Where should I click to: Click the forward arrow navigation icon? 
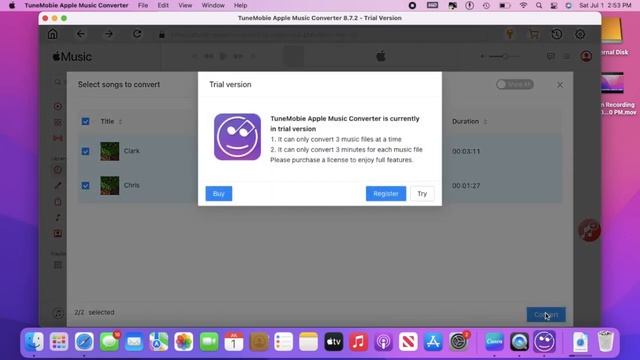click(x=109, y=34)
